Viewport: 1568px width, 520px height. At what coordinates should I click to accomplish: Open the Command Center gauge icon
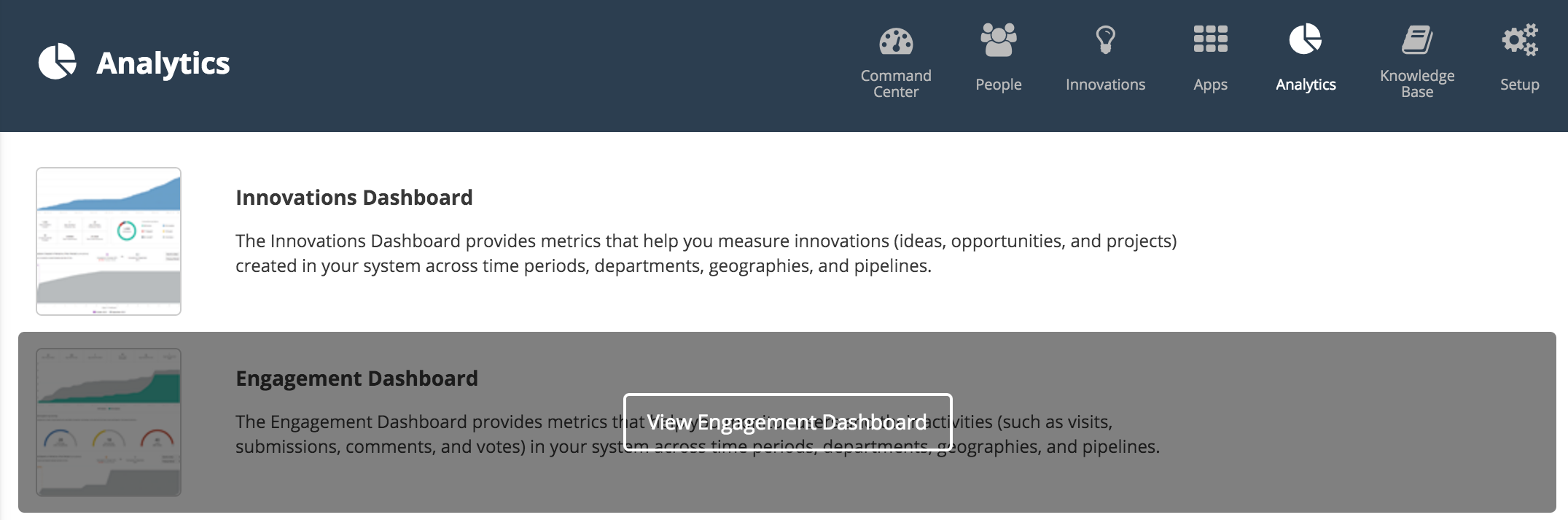click(896, 42)
